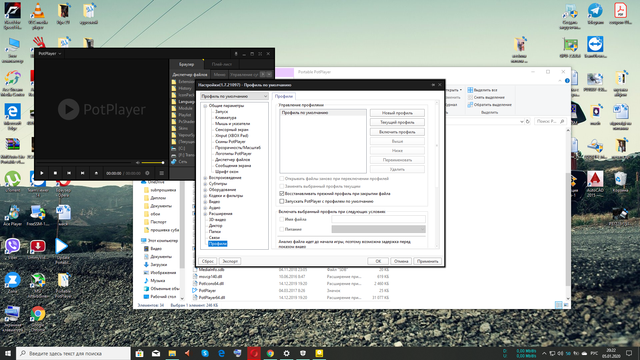Screen dimensions: 640x360
Task: Click the Экспорт button in settings
Action: [x=230, y=261]
